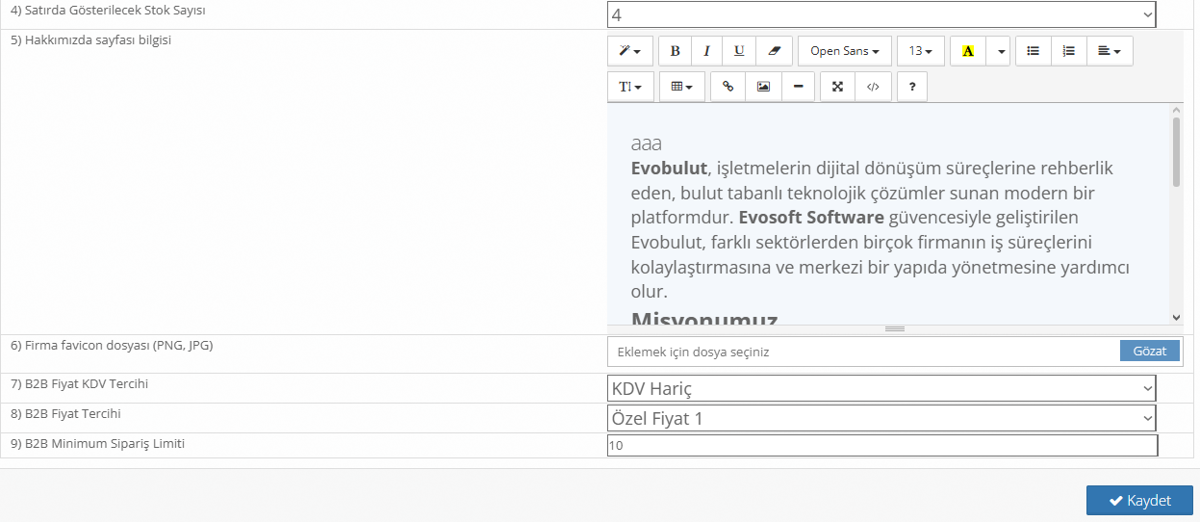The height and width of the screenshot is (522, 1200).
Task: Open code view in the editor
Action: click(x=873, y=87)
